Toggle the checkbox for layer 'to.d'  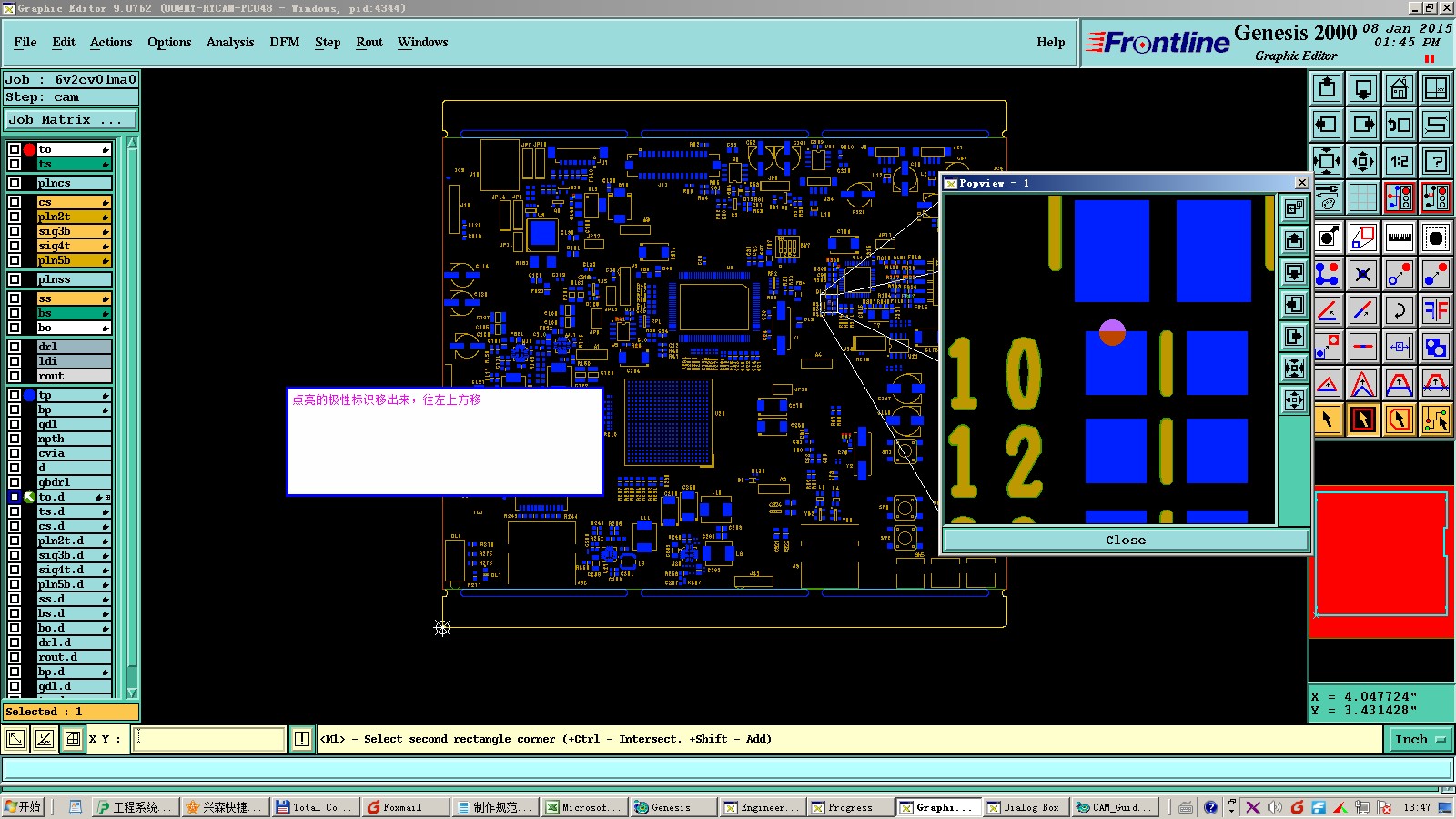[x=15, y=497]
